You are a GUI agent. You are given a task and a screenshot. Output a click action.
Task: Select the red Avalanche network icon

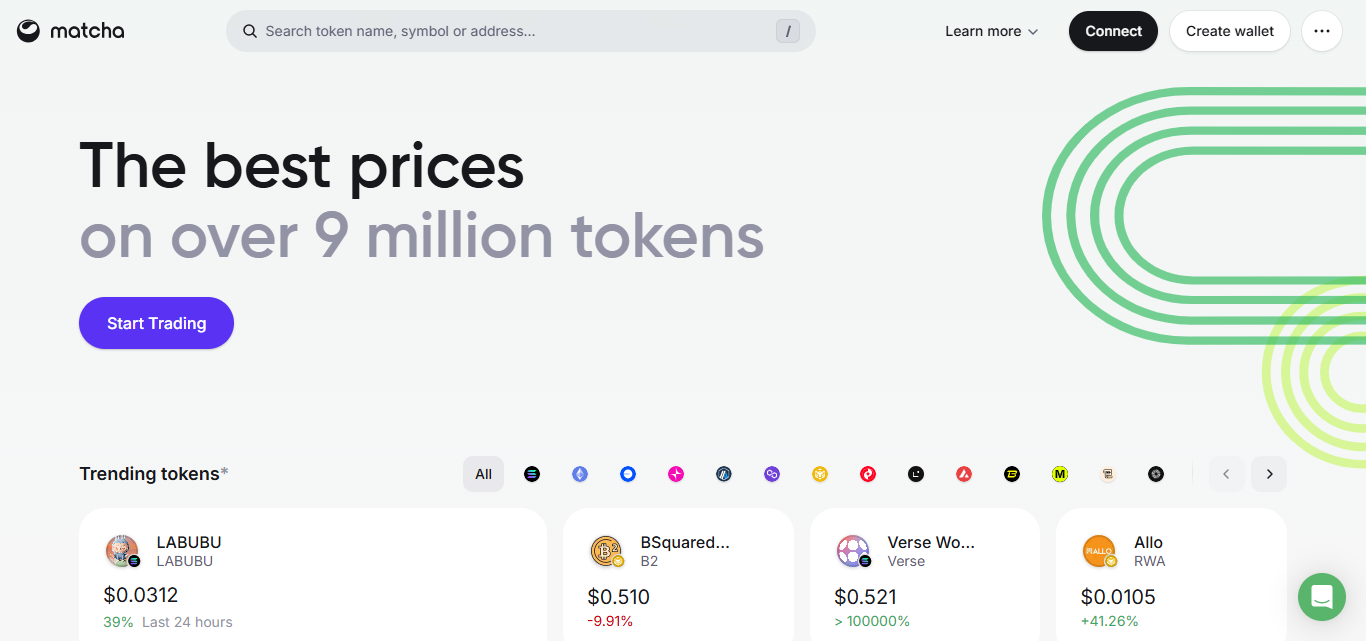(964, 474)
